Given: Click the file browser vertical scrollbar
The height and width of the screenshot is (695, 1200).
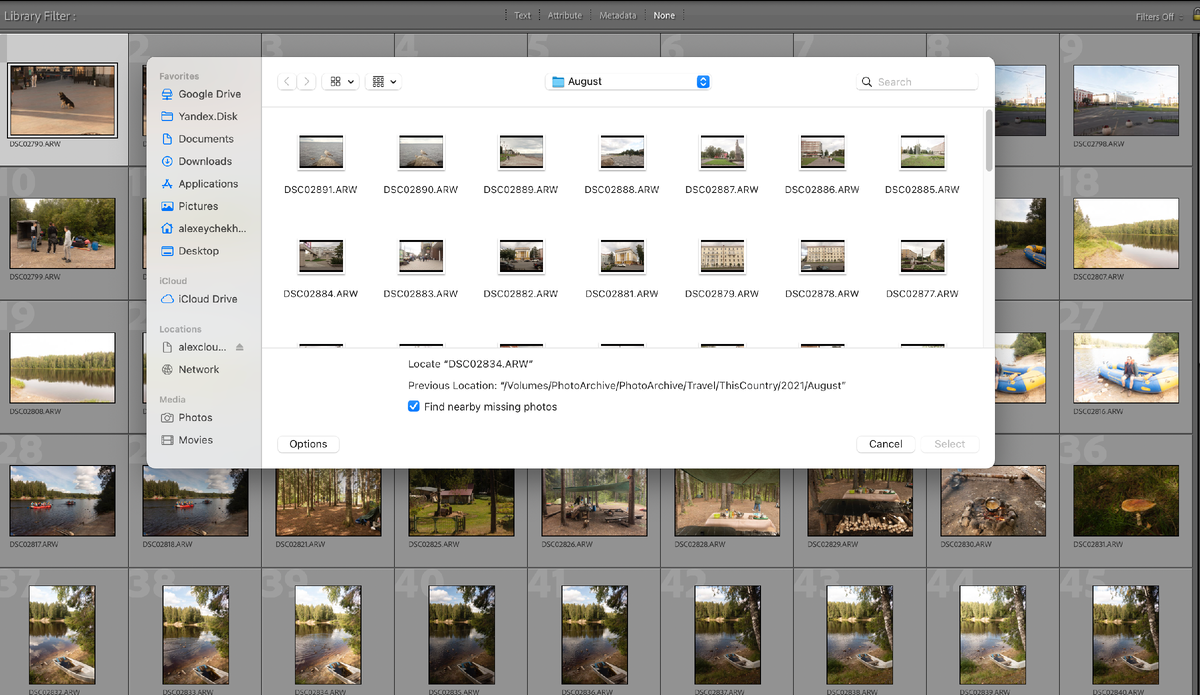Looking at the screenshot, I should 989,140.
